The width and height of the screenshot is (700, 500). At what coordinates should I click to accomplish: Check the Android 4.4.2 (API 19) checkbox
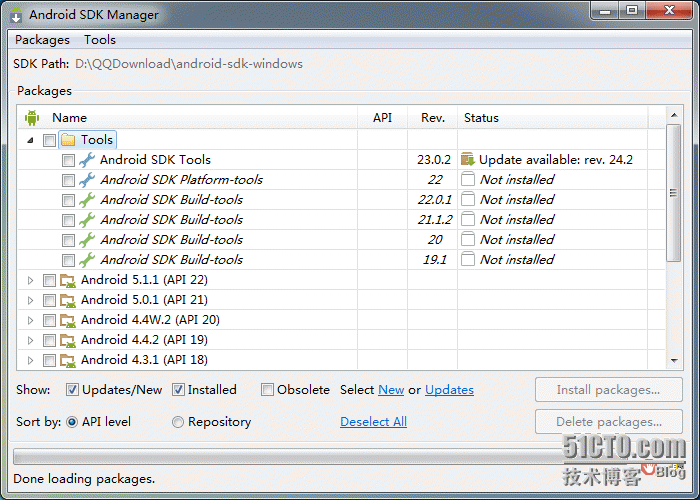pyautogui.click(x=49, y=341)
